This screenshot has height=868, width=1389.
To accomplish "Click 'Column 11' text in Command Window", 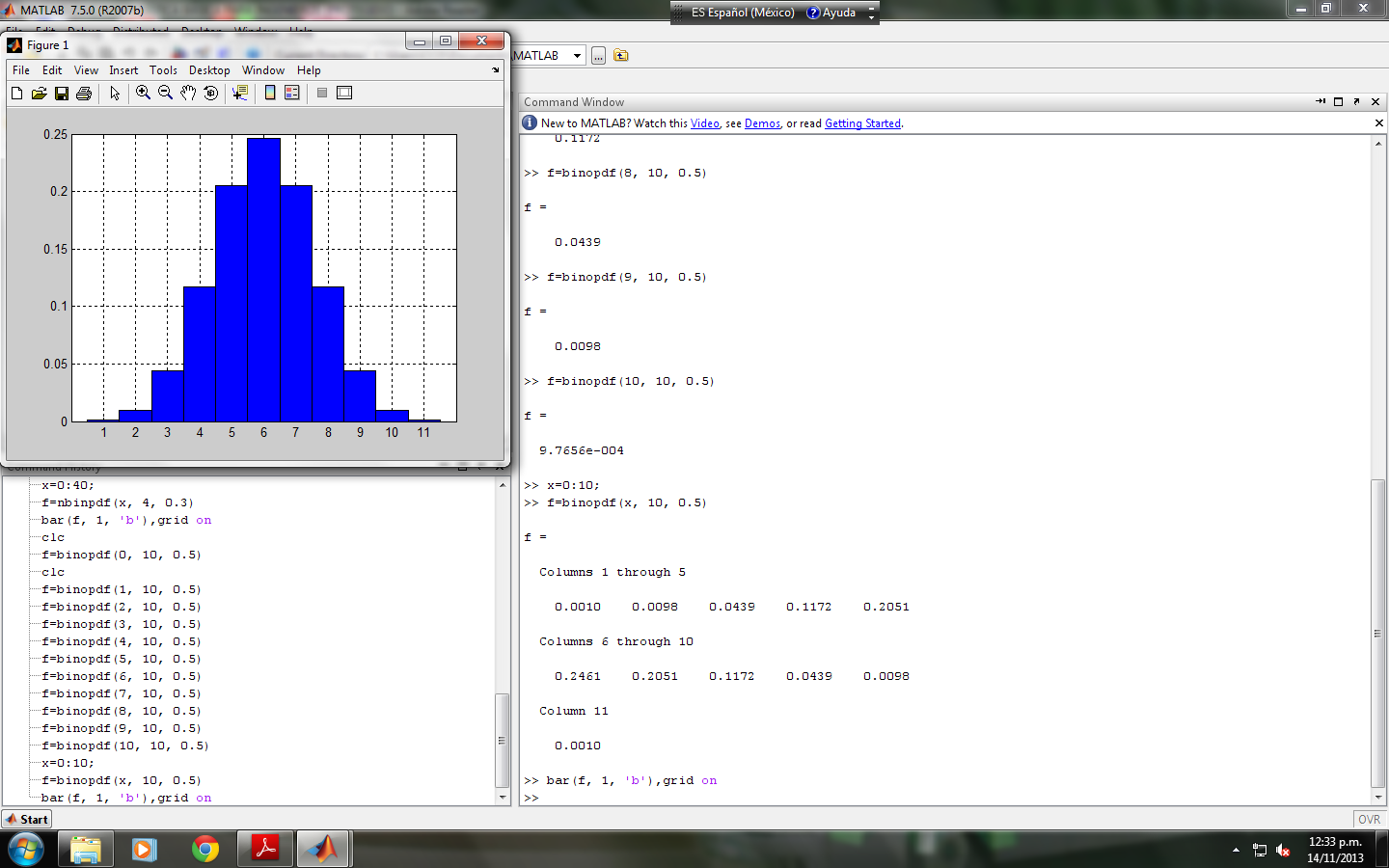I will (574, 712).
